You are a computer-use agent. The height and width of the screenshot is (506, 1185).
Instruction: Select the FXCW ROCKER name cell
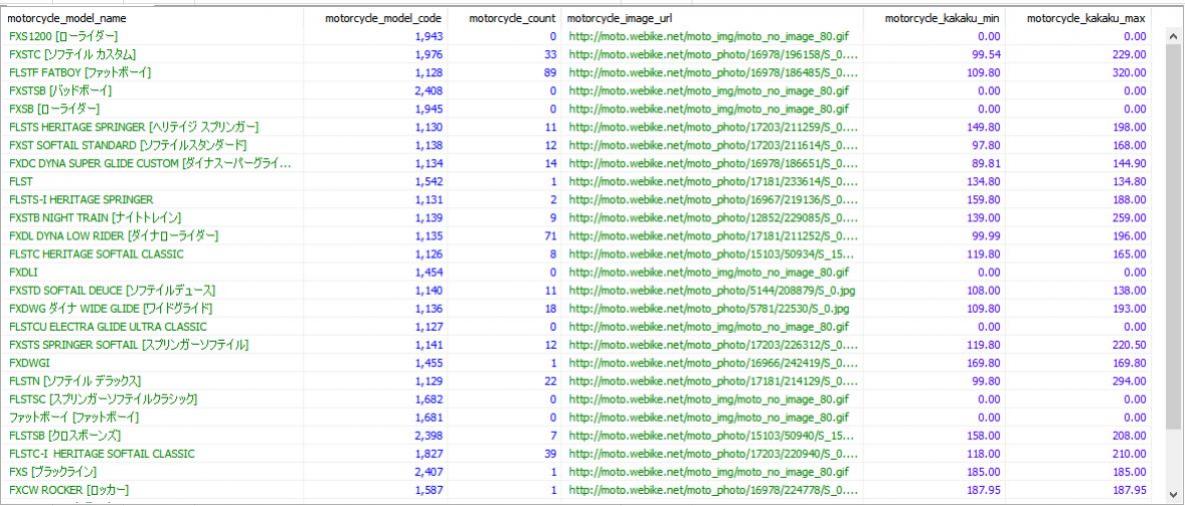[x=151, y=489]
